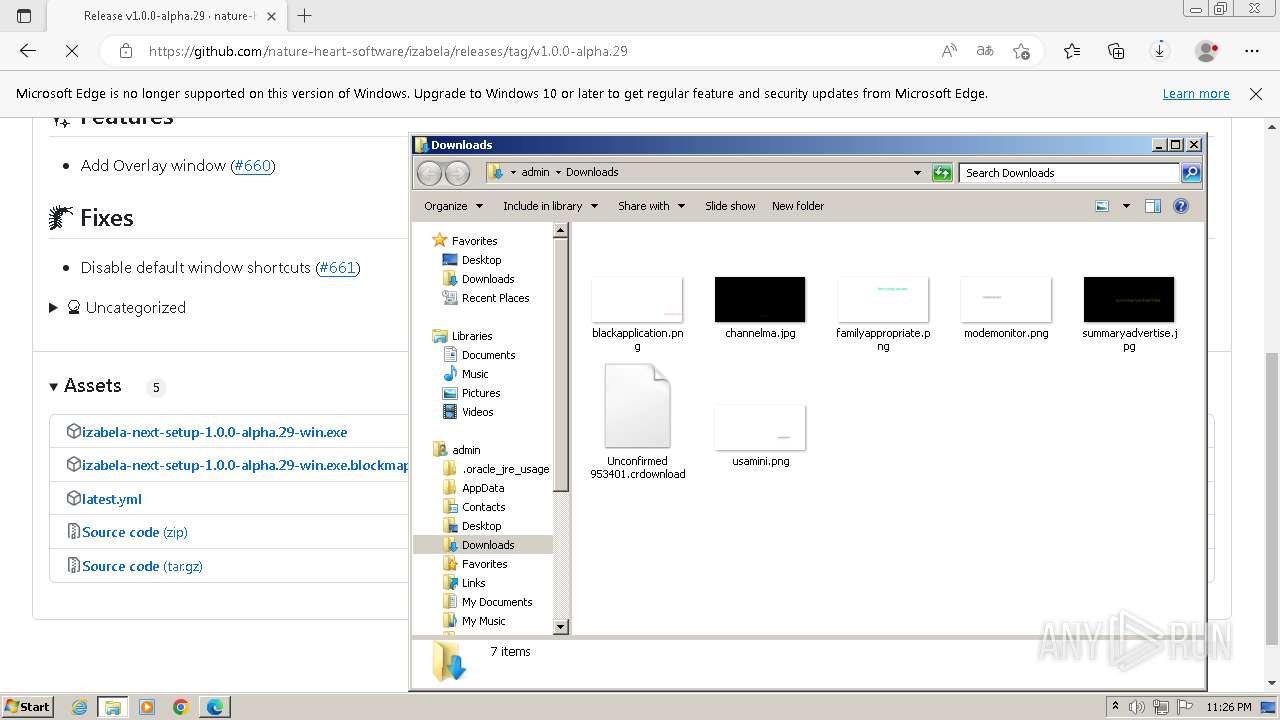The width and height of the screenshot is (1280, 720).
Task: Select familyappropriate.png file
Action: [883, 313]
